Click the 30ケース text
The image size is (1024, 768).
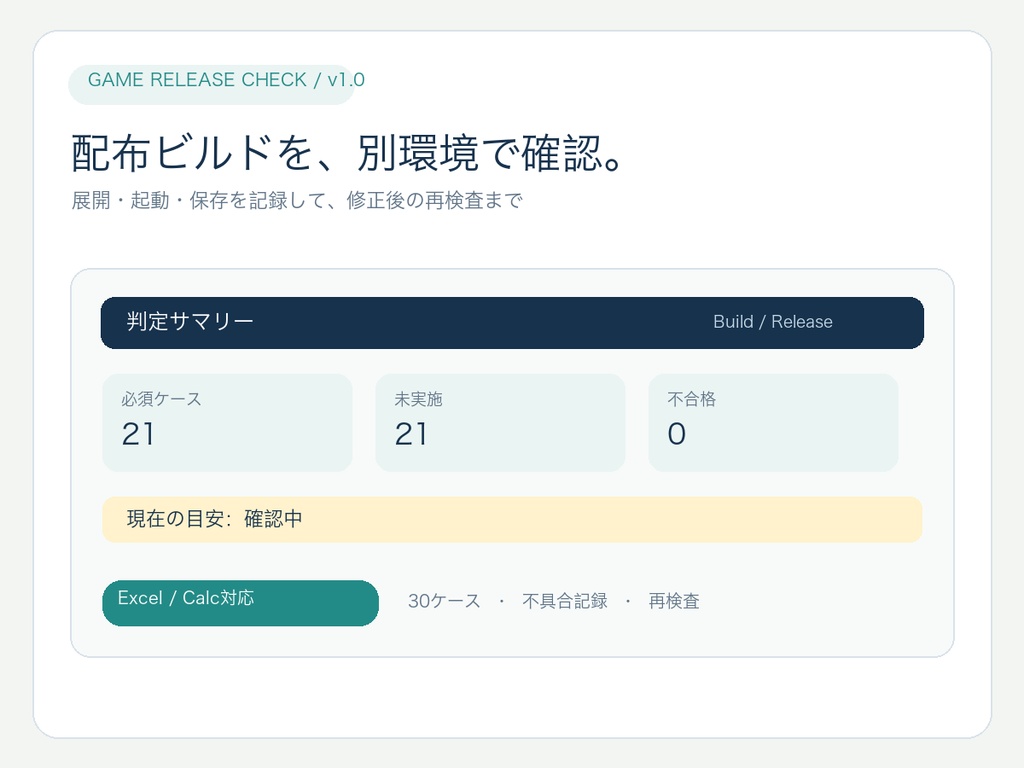point(444,601)
